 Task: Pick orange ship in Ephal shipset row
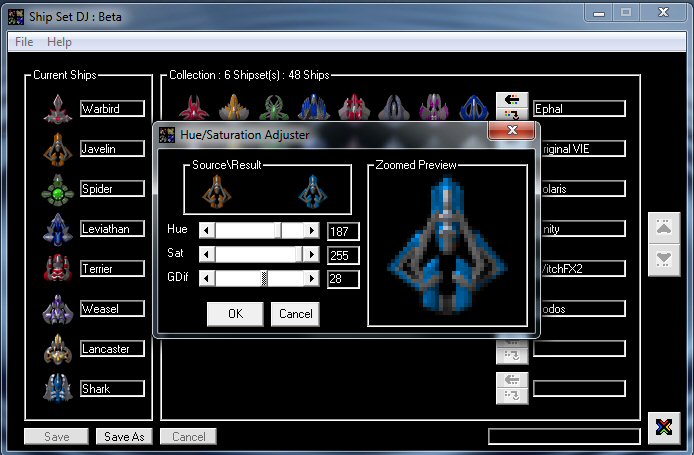(x=234, y=107)
